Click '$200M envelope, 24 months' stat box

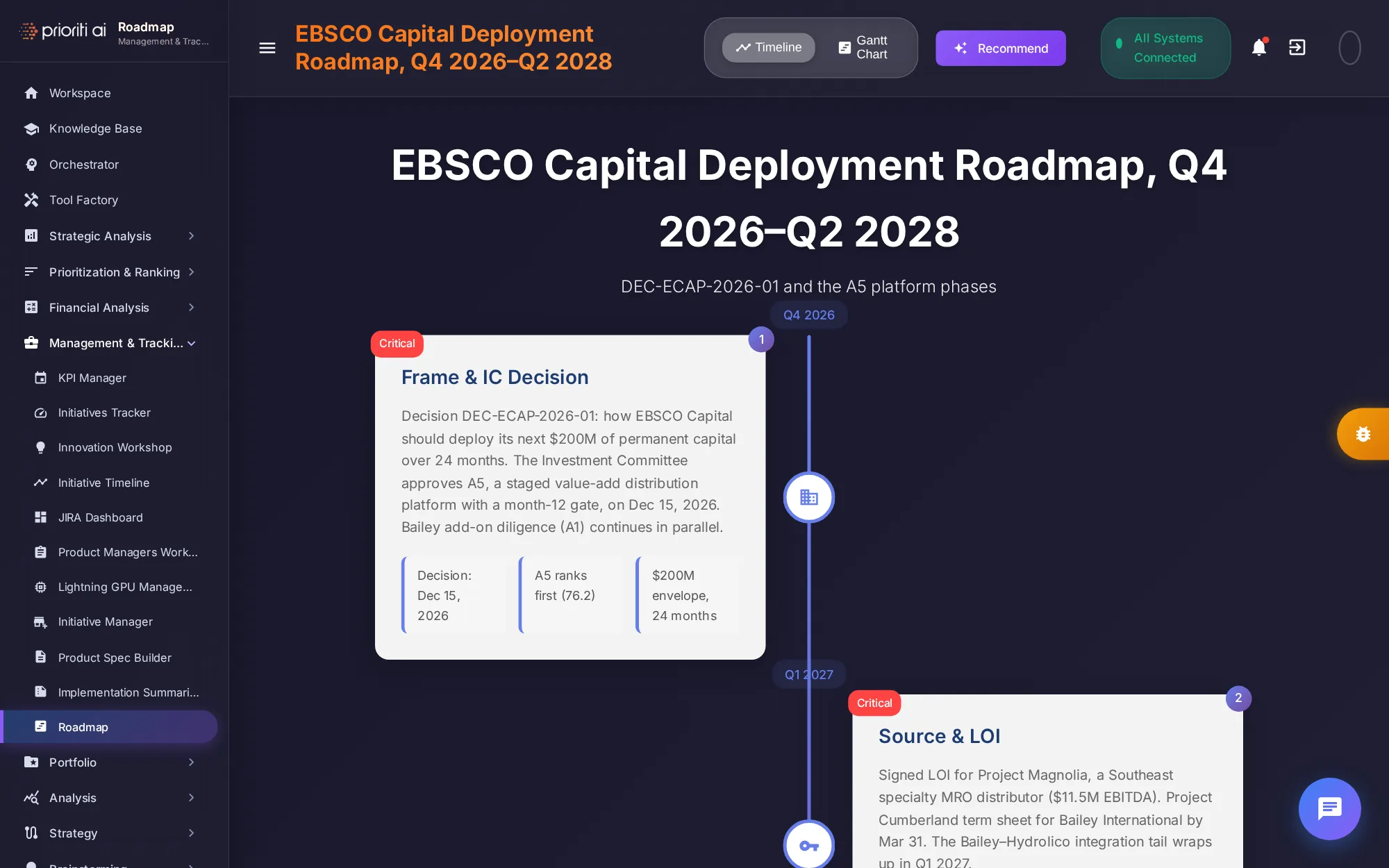[689, 595]
